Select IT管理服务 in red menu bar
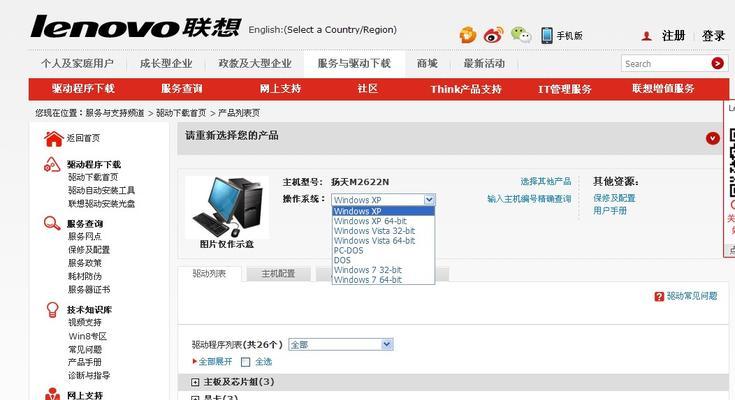 564,89
